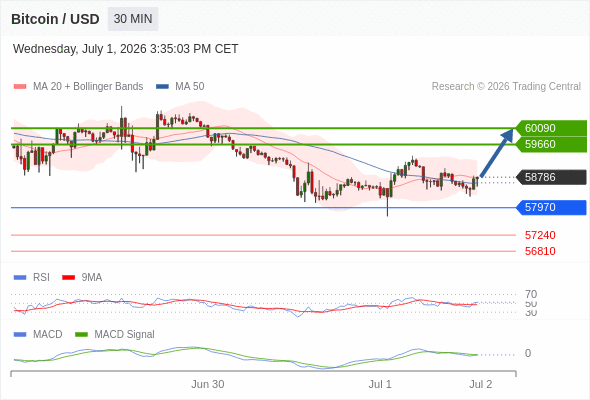590x400 pixels.
Task: Click the 57970 blue pivot label
Action: [x=551, y=207]
